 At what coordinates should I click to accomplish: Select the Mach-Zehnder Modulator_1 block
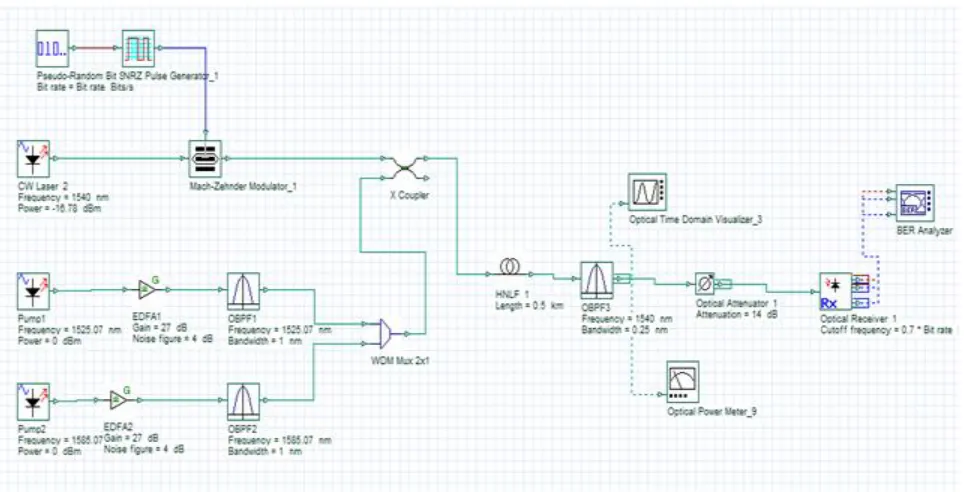point(205,159)
